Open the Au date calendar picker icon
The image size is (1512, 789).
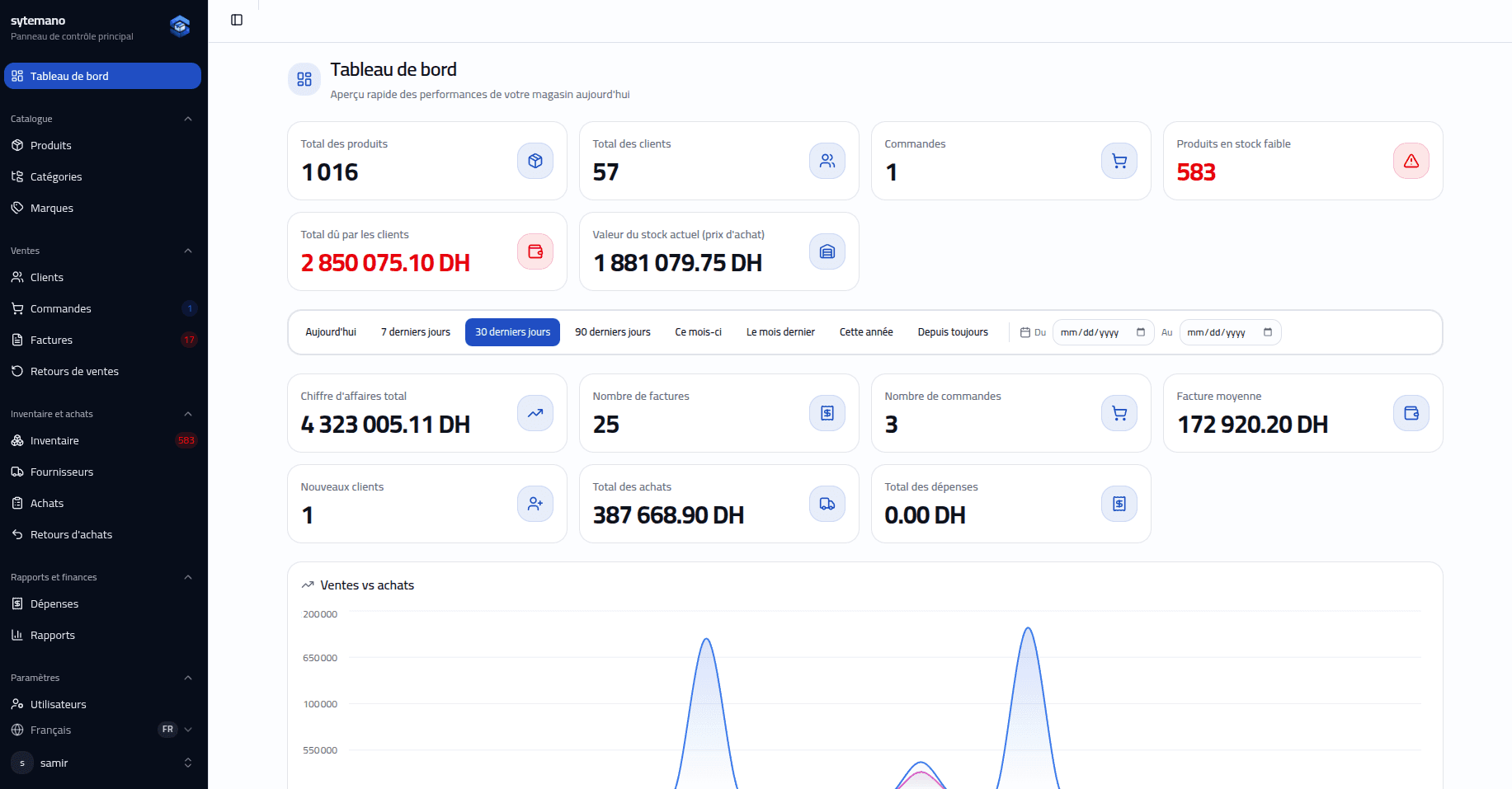[x=1268, y=332]
